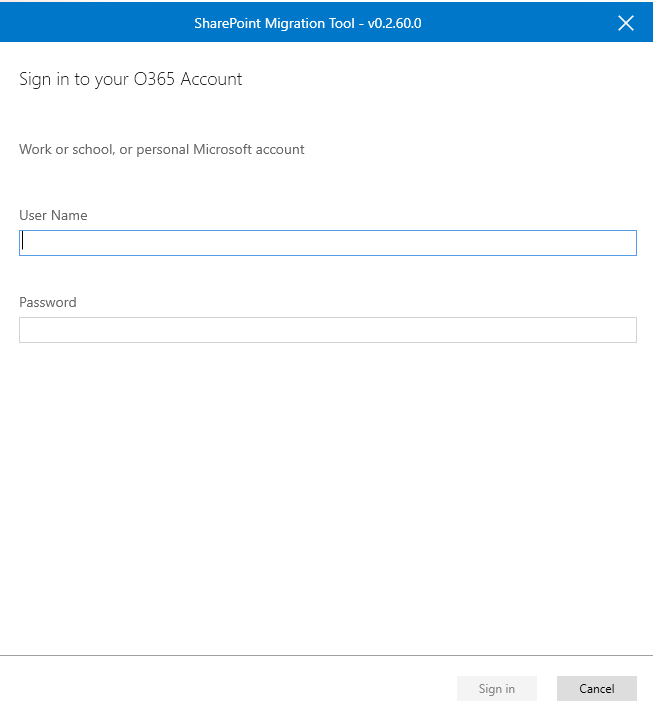This screenshot has width=653, height=721.
Task: Click the word 'Account' in the heading
Action: tap(211, 79)
